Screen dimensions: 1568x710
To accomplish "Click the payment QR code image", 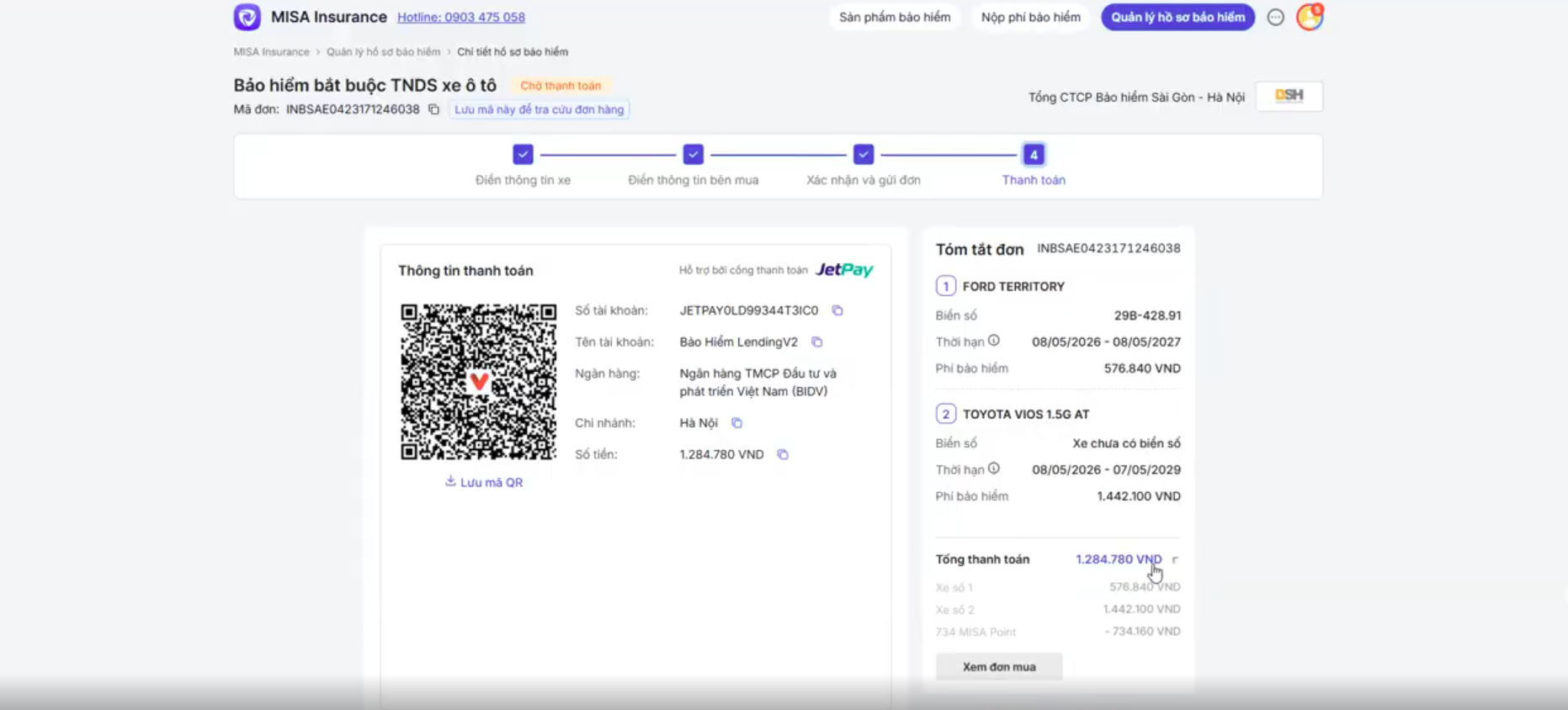I will click(x=478, y=382).
